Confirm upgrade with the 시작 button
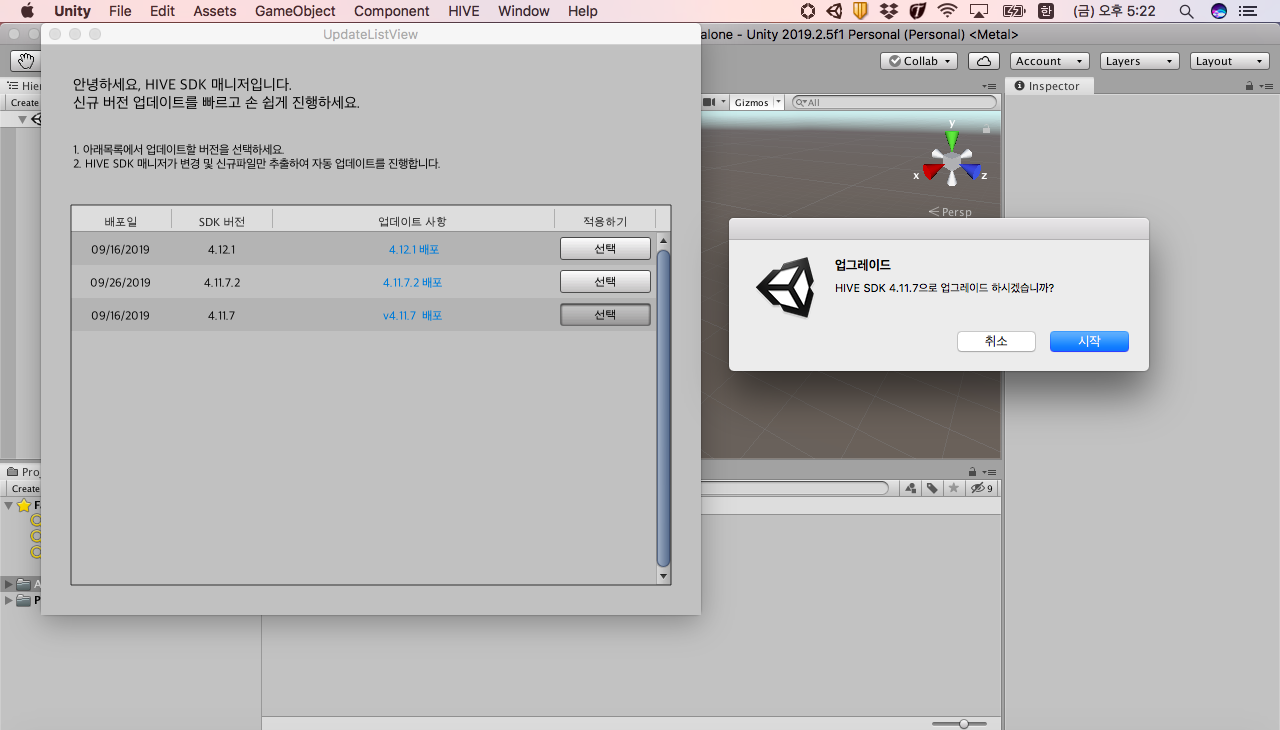This screenshot has height=730, width=1280. (x=1089, y=341)
